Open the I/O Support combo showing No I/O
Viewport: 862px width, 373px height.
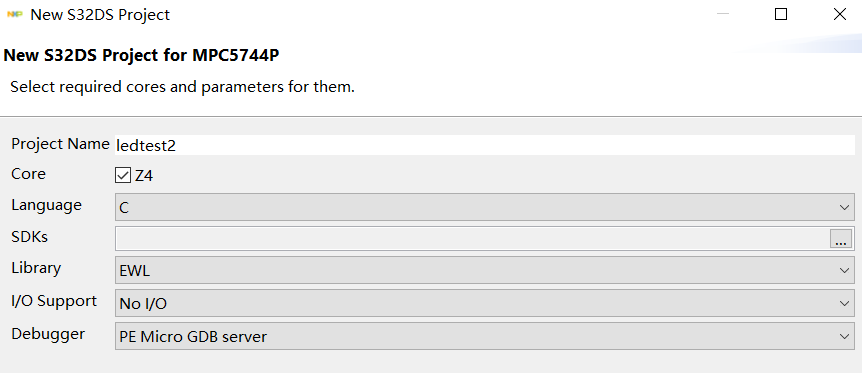(484, 303)
